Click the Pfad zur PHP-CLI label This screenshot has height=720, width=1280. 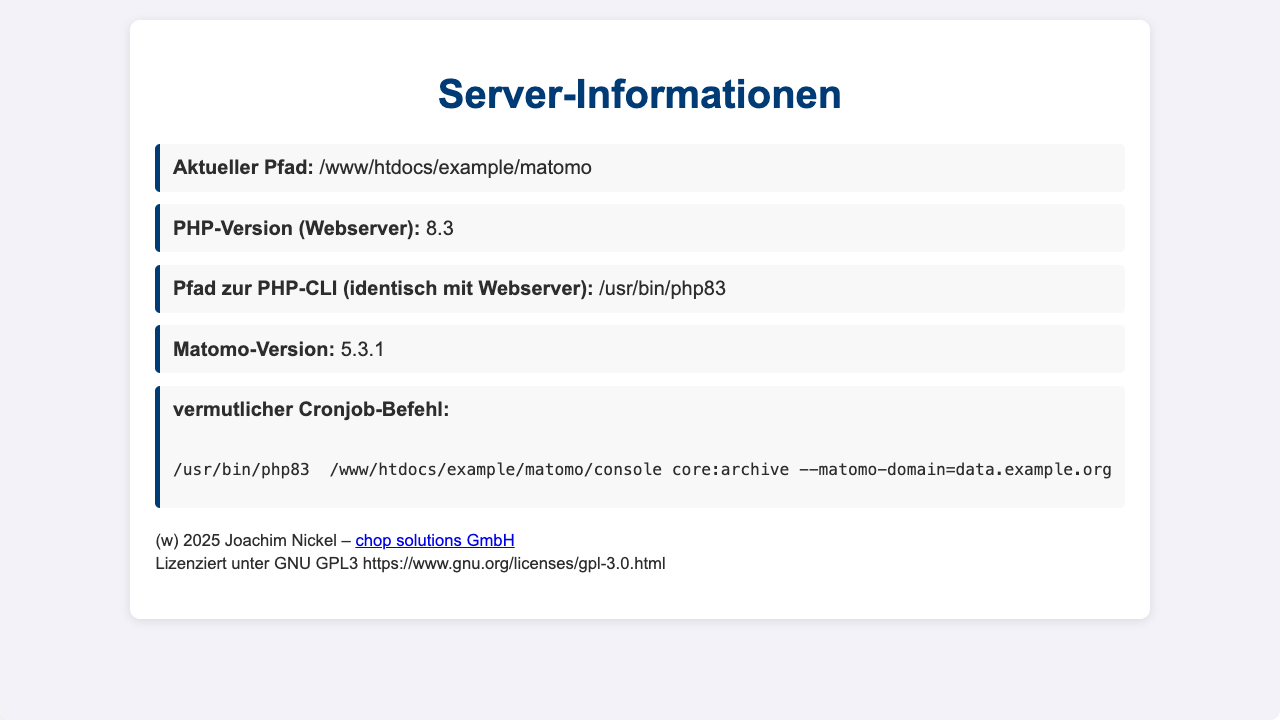coord(383,289)
